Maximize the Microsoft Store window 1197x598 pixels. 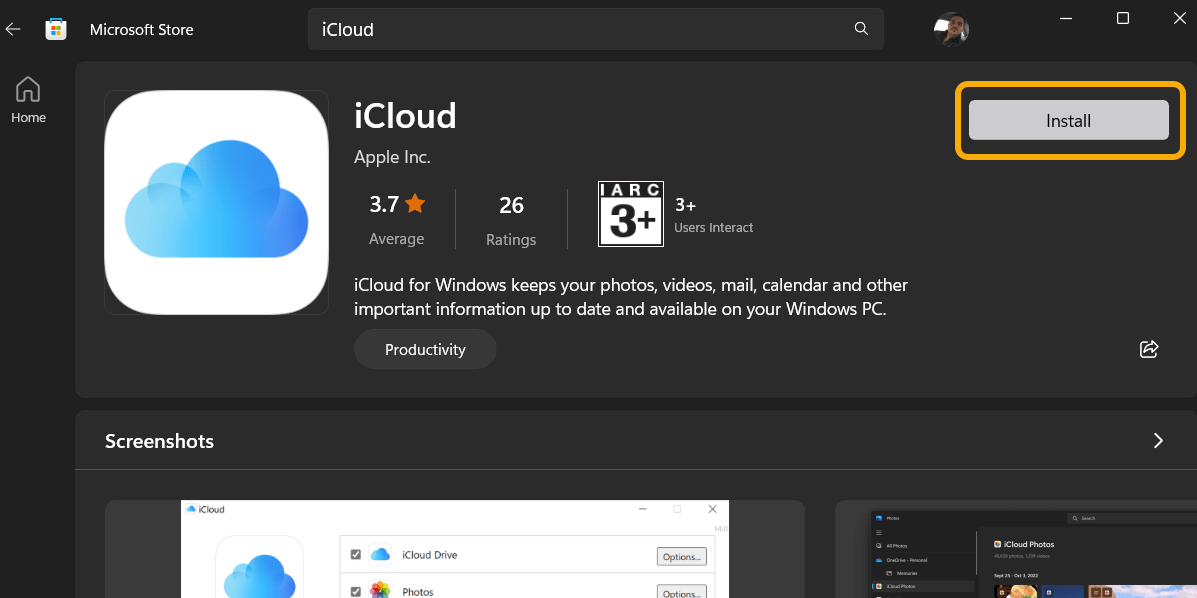point(1122,18)
